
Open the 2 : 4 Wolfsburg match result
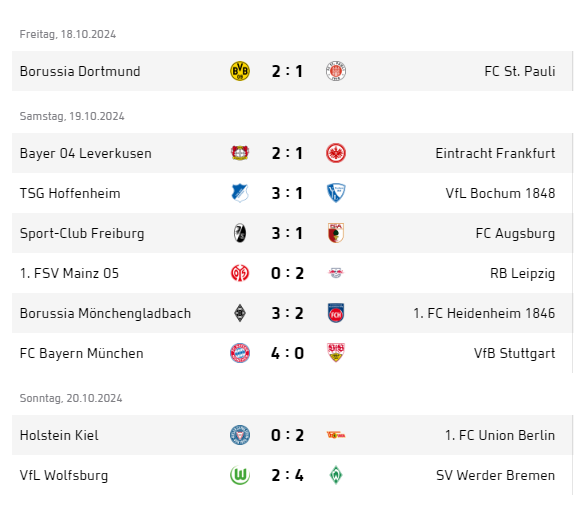(287, 475)
